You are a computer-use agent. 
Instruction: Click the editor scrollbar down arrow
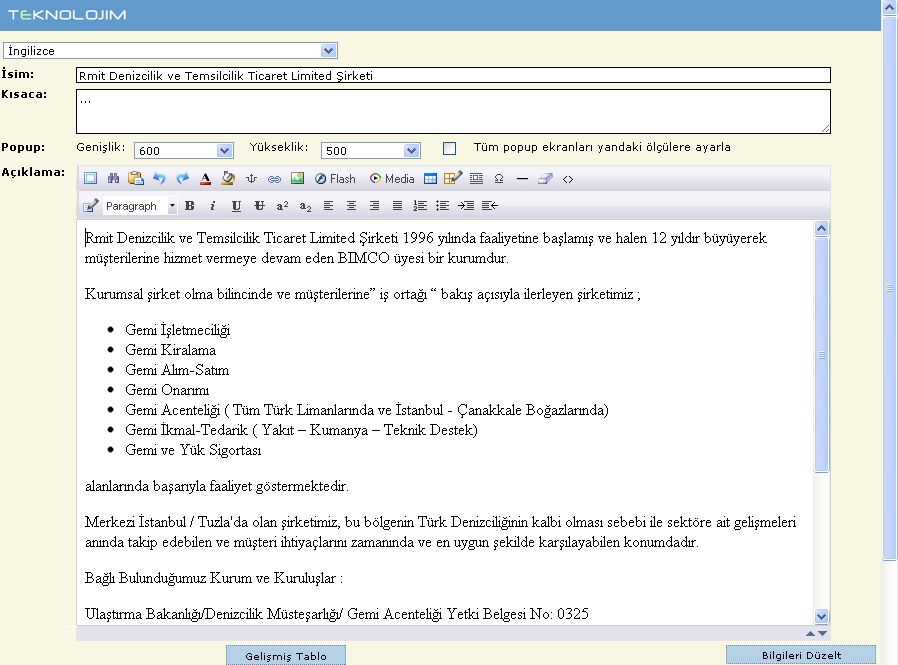point(821,616)
